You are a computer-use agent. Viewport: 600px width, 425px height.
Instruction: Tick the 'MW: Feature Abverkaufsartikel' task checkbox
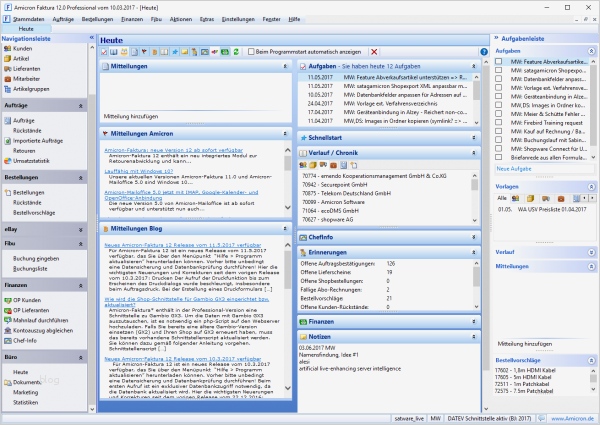point(500,62)
